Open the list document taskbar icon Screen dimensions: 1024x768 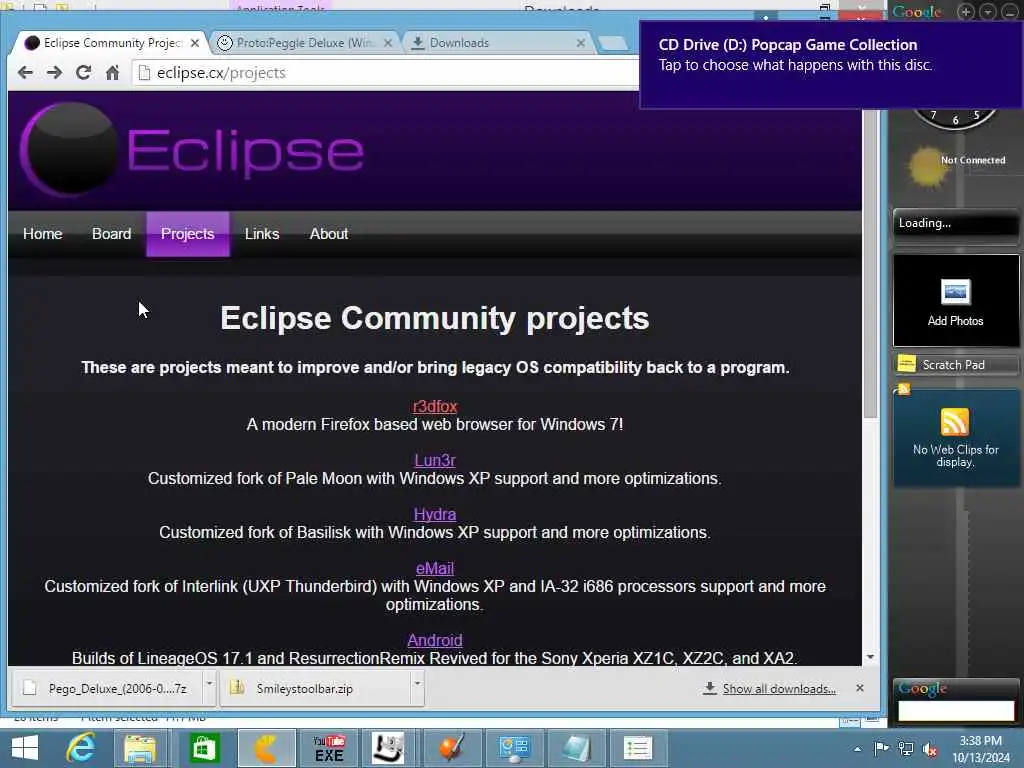coord(637,748)
